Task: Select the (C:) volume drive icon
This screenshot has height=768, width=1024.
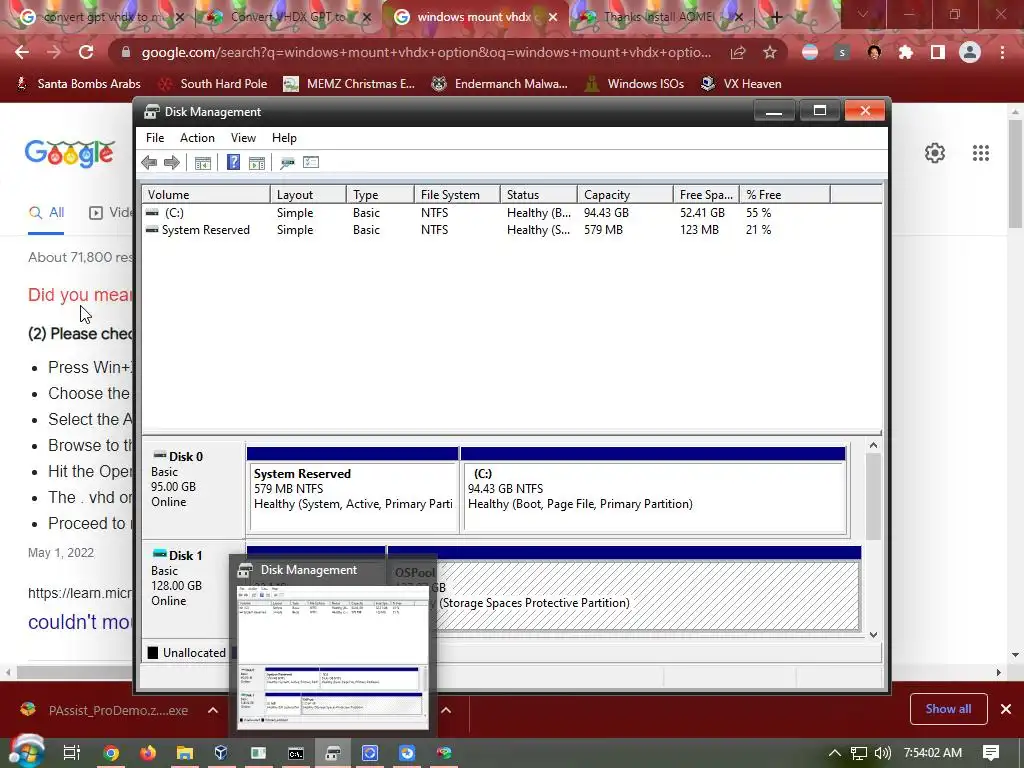Action: click(x=152, y=213)
